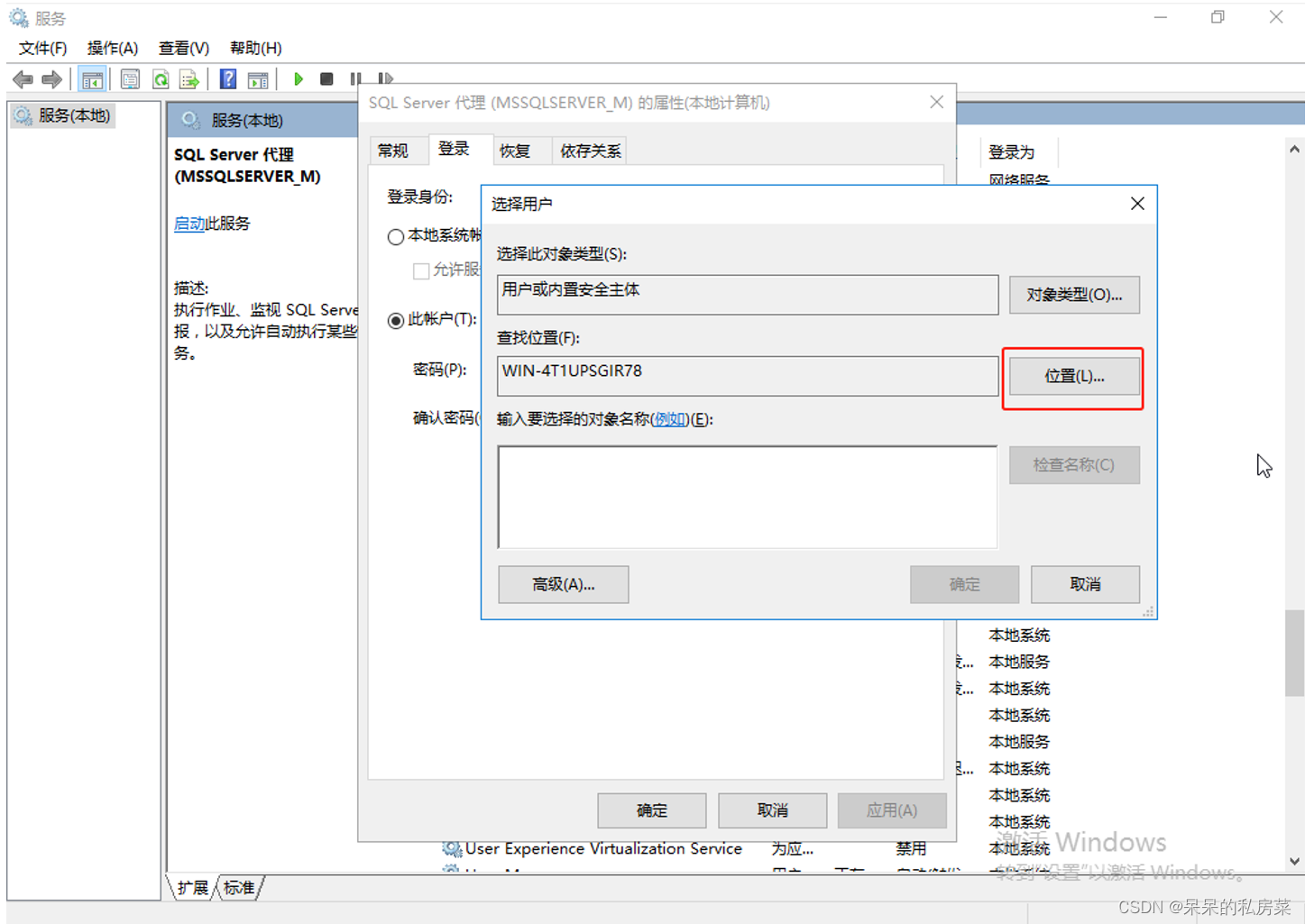
Task: Switch to the 依存关系 tab
Action: pos(591,151)
